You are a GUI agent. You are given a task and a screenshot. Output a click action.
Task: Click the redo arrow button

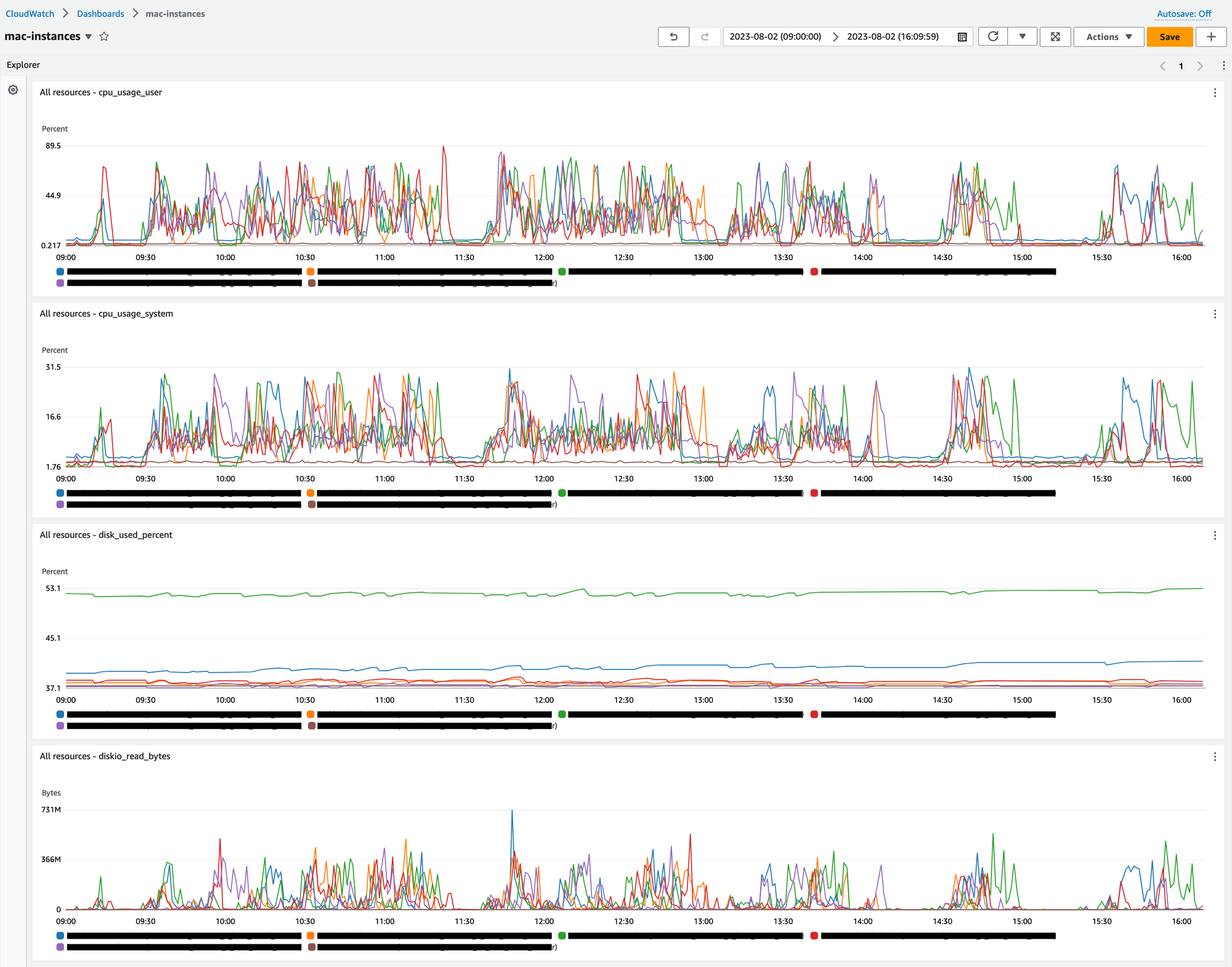click(x=705, y=37)
